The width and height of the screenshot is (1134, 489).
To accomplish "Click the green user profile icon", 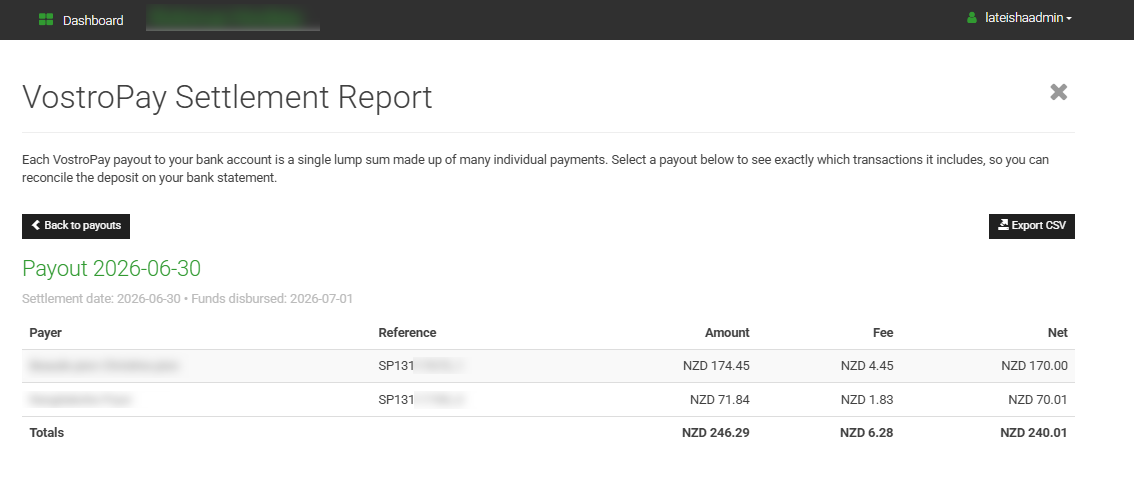I will click(x=972, y=18).
